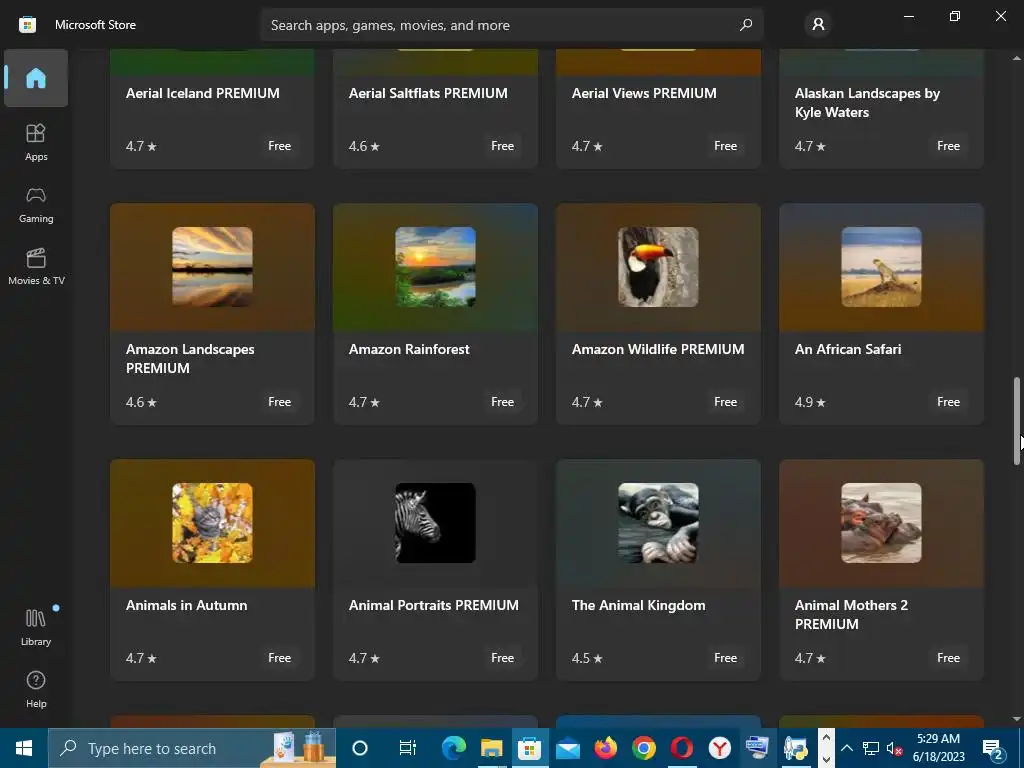Open Amazon Rainforest river thumbnail
Screen dimensions: 1024x768
tap(436, 267)
